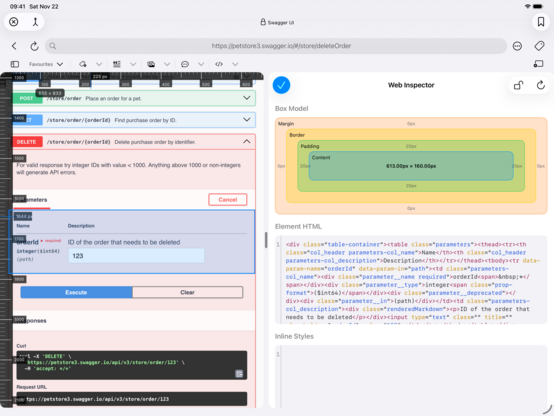Tap the magnifier icon in the address bar

pyautogui.click(x=53, y=46)
